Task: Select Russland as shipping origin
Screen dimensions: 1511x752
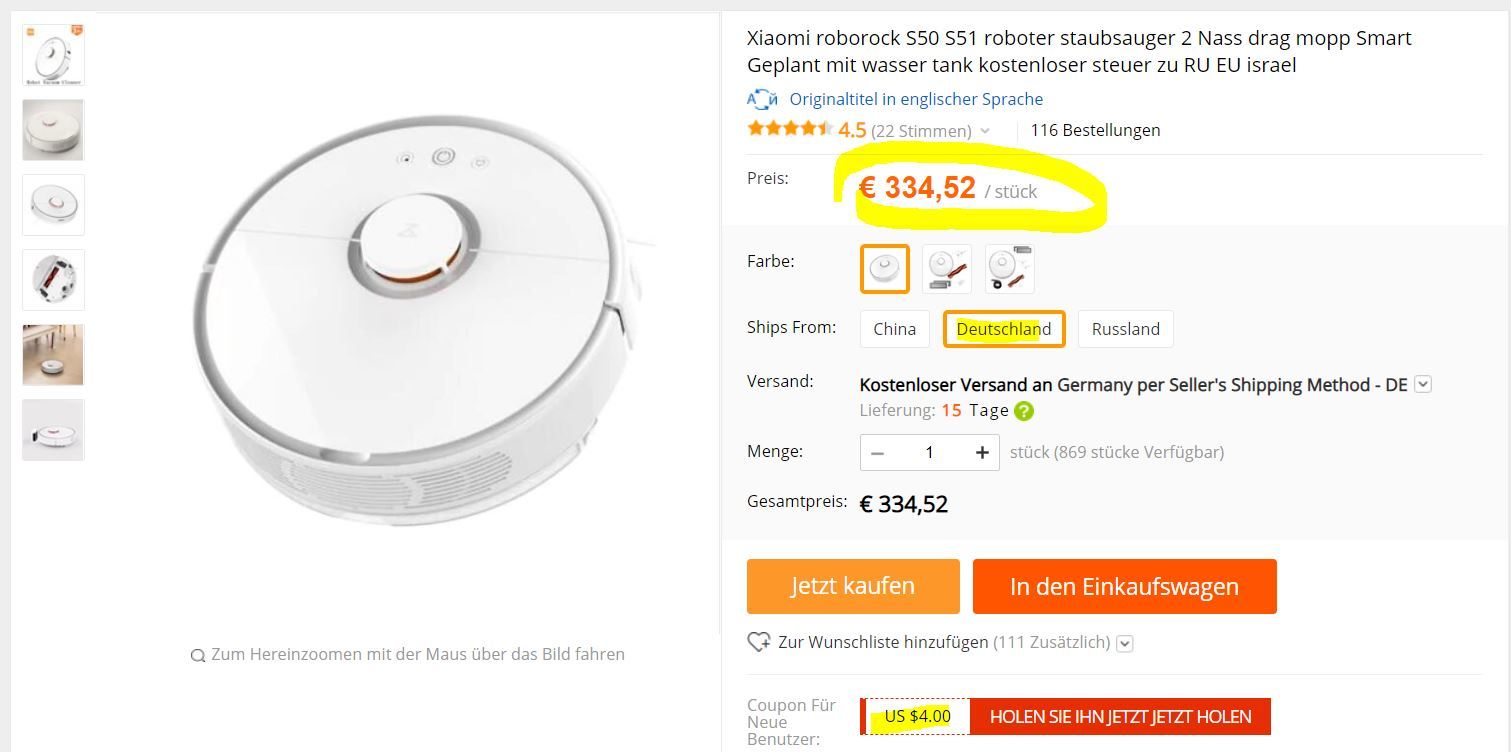Action: click(1125, 329)
